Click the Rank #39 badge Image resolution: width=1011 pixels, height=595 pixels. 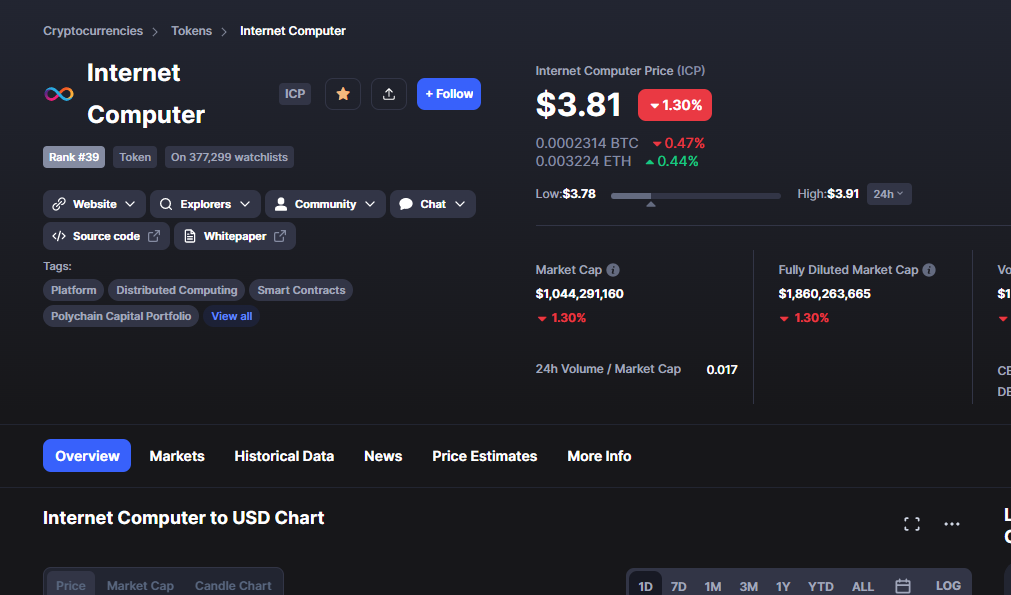tap(74, 157)
